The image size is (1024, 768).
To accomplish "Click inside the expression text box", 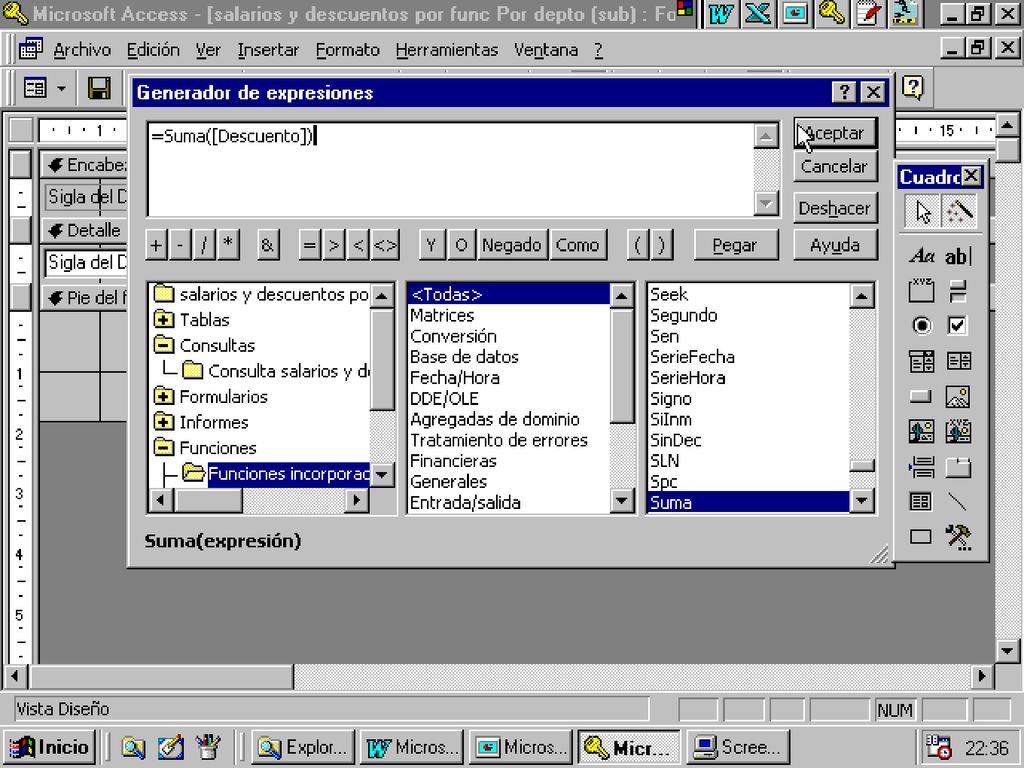I will click(451, 170).
